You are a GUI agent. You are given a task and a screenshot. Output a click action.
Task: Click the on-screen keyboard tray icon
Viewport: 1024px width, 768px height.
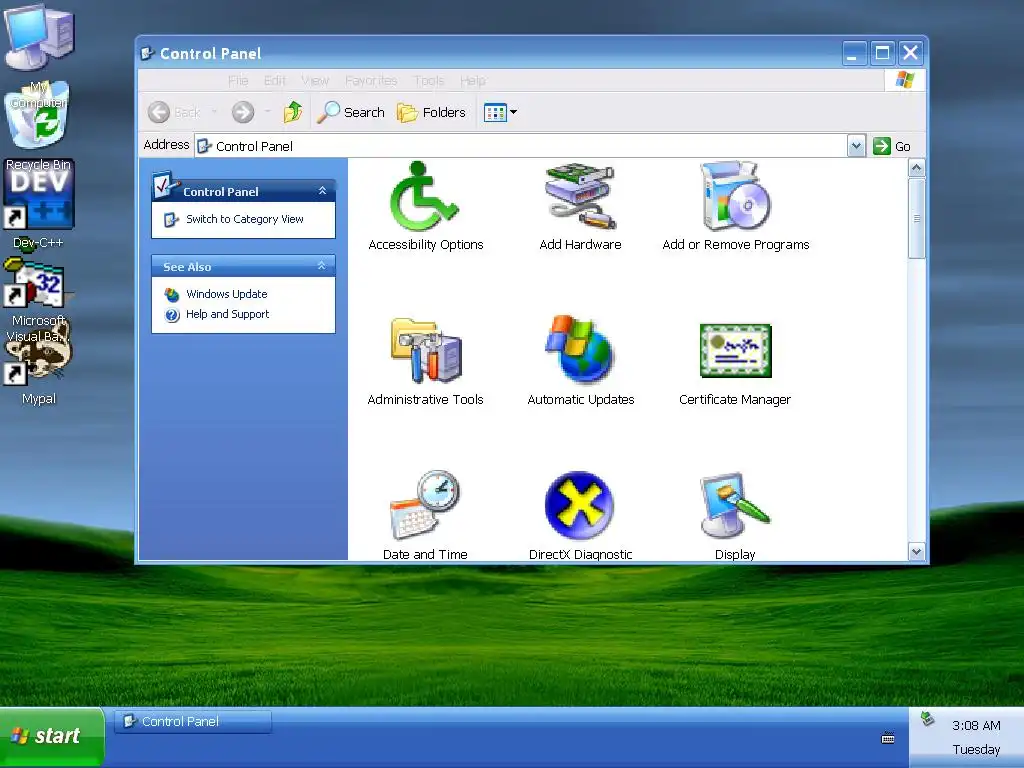[888, 739]
